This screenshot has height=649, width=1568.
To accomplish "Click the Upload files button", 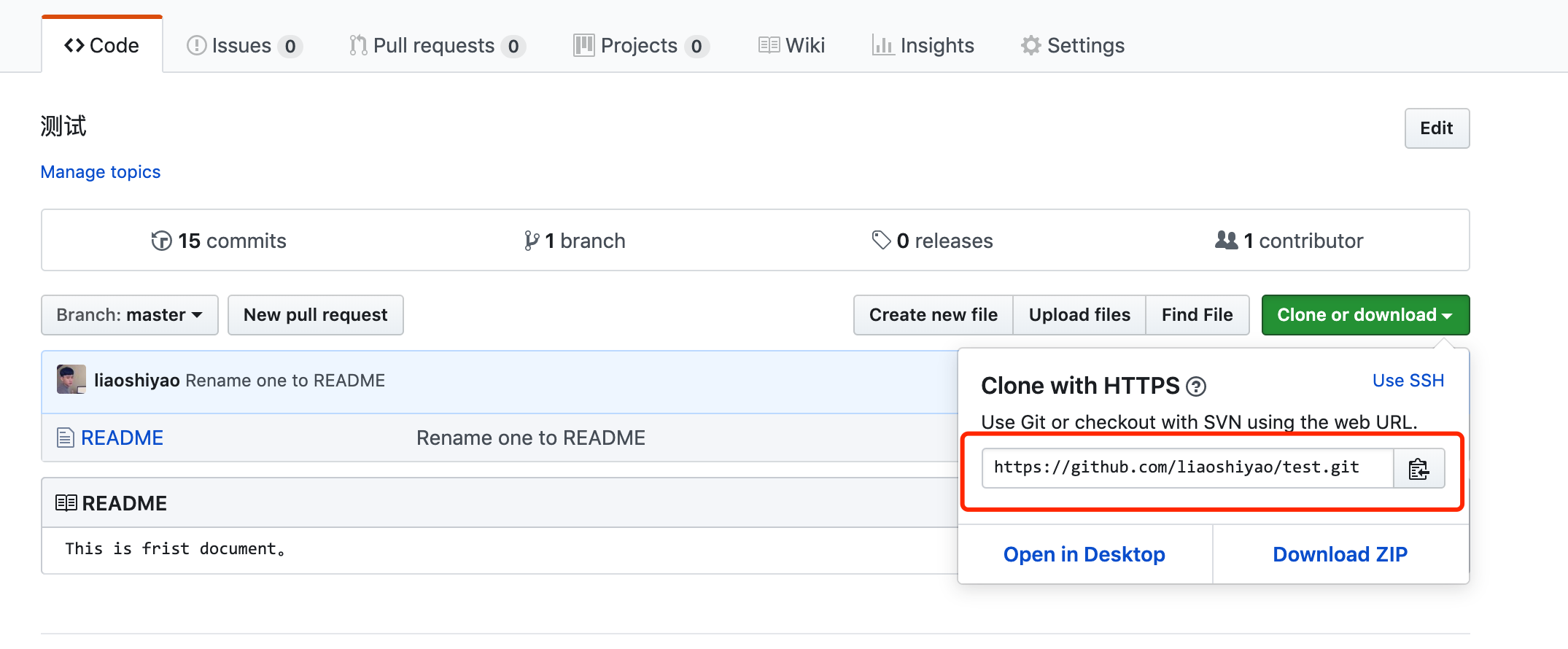I will pos(1079,315).
